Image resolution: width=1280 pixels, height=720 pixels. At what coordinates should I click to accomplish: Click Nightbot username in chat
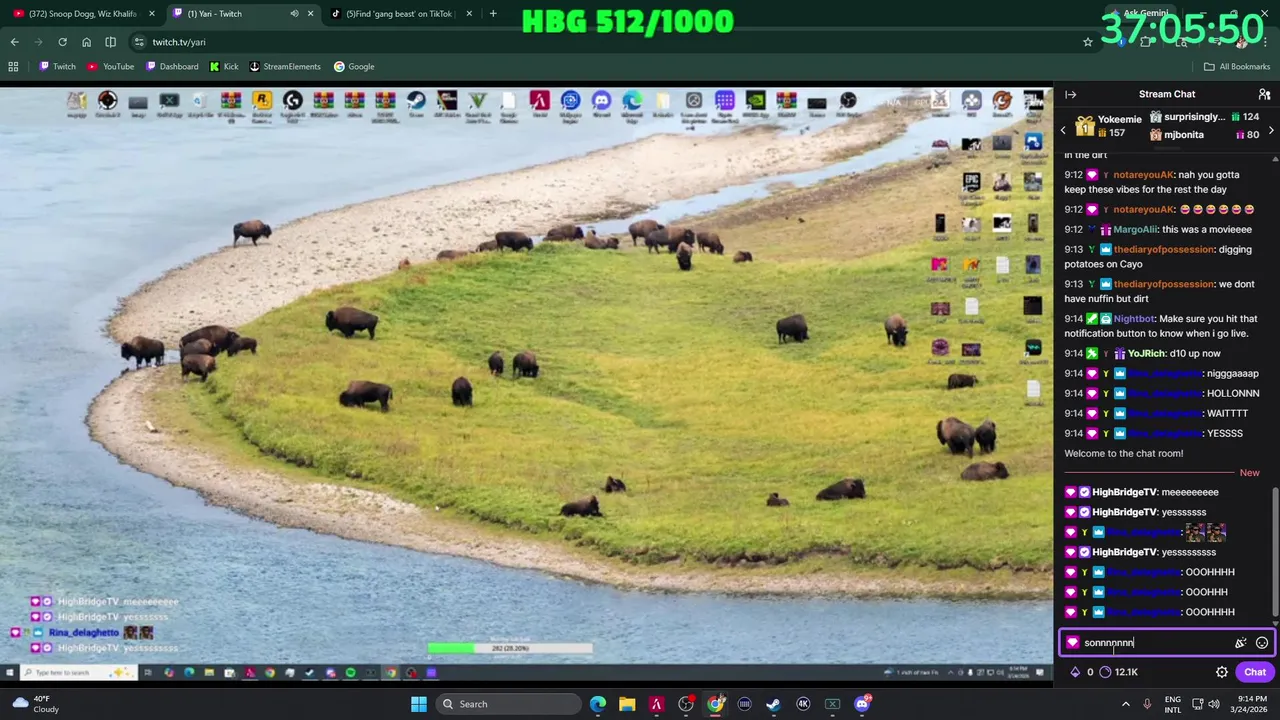click(1133, 319)
